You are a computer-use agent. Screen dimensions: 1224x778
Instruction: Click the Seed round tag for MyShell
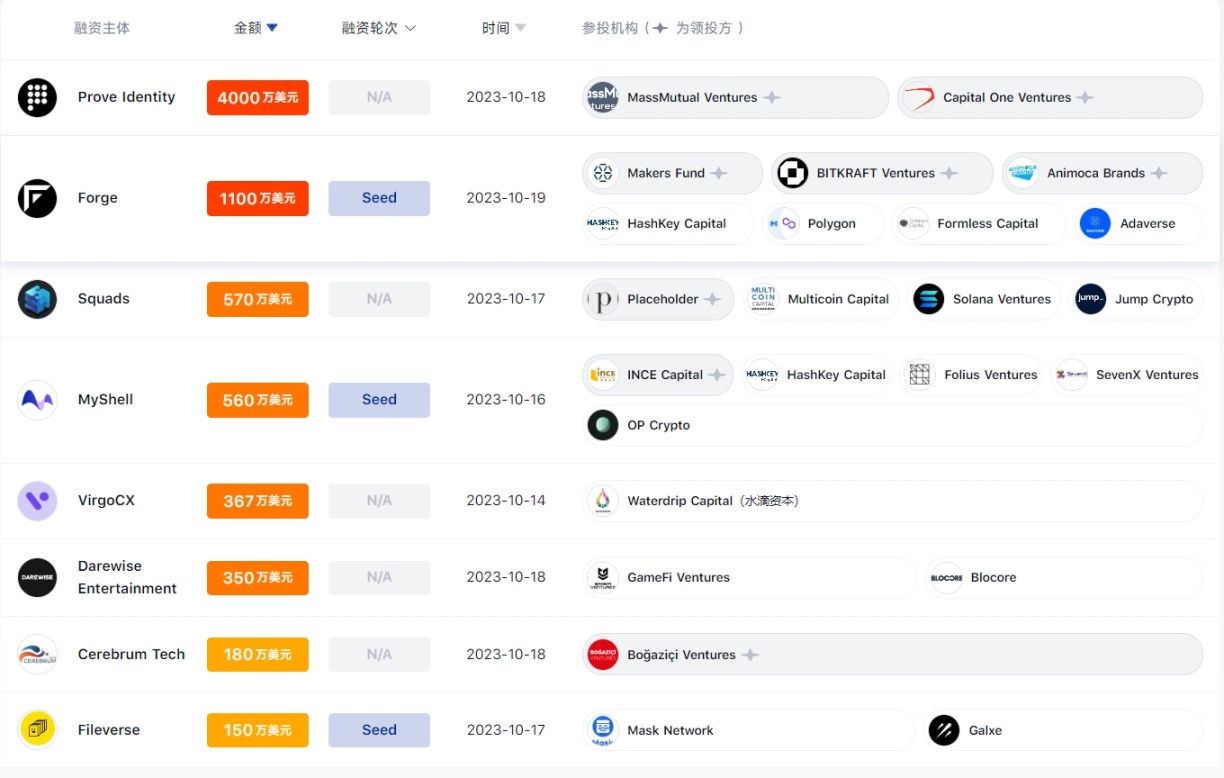point(379,400)
